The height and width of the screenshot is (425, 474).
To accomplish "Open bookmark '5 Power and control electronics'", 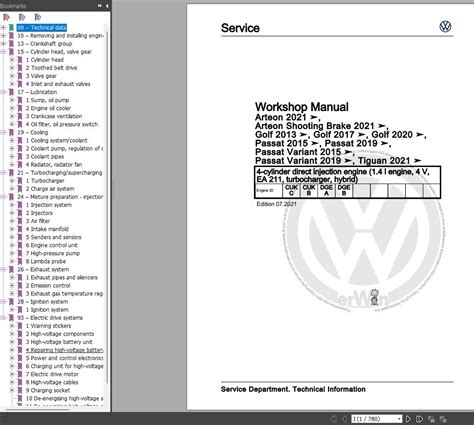I will [x=64, y=358].
